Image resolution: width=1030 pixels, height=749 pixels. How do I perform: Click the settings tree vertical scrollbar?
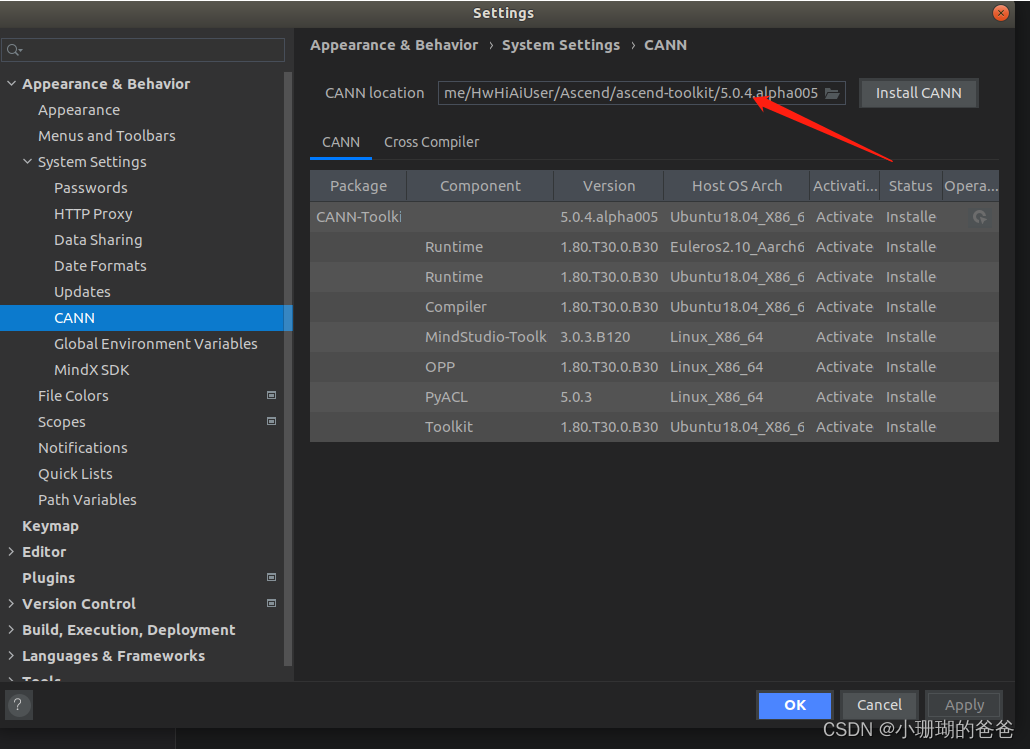(x=288, y=368)
